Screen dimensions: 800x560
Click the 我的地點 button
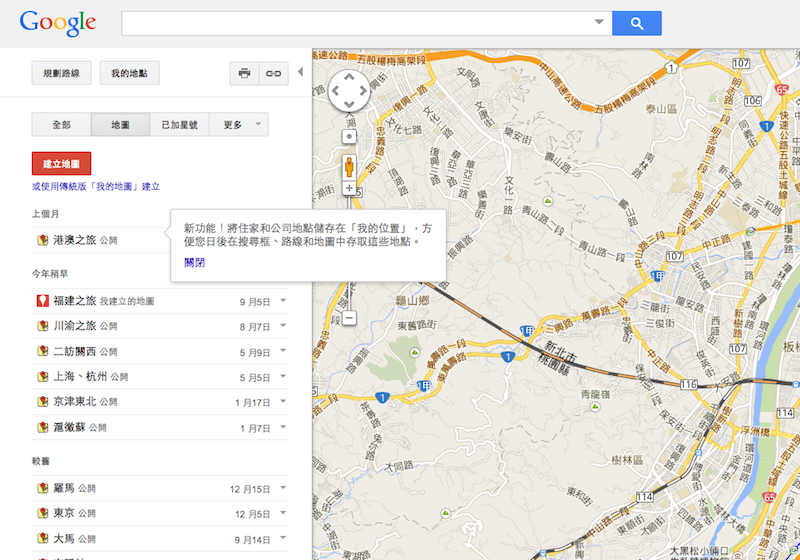[130, 73]
